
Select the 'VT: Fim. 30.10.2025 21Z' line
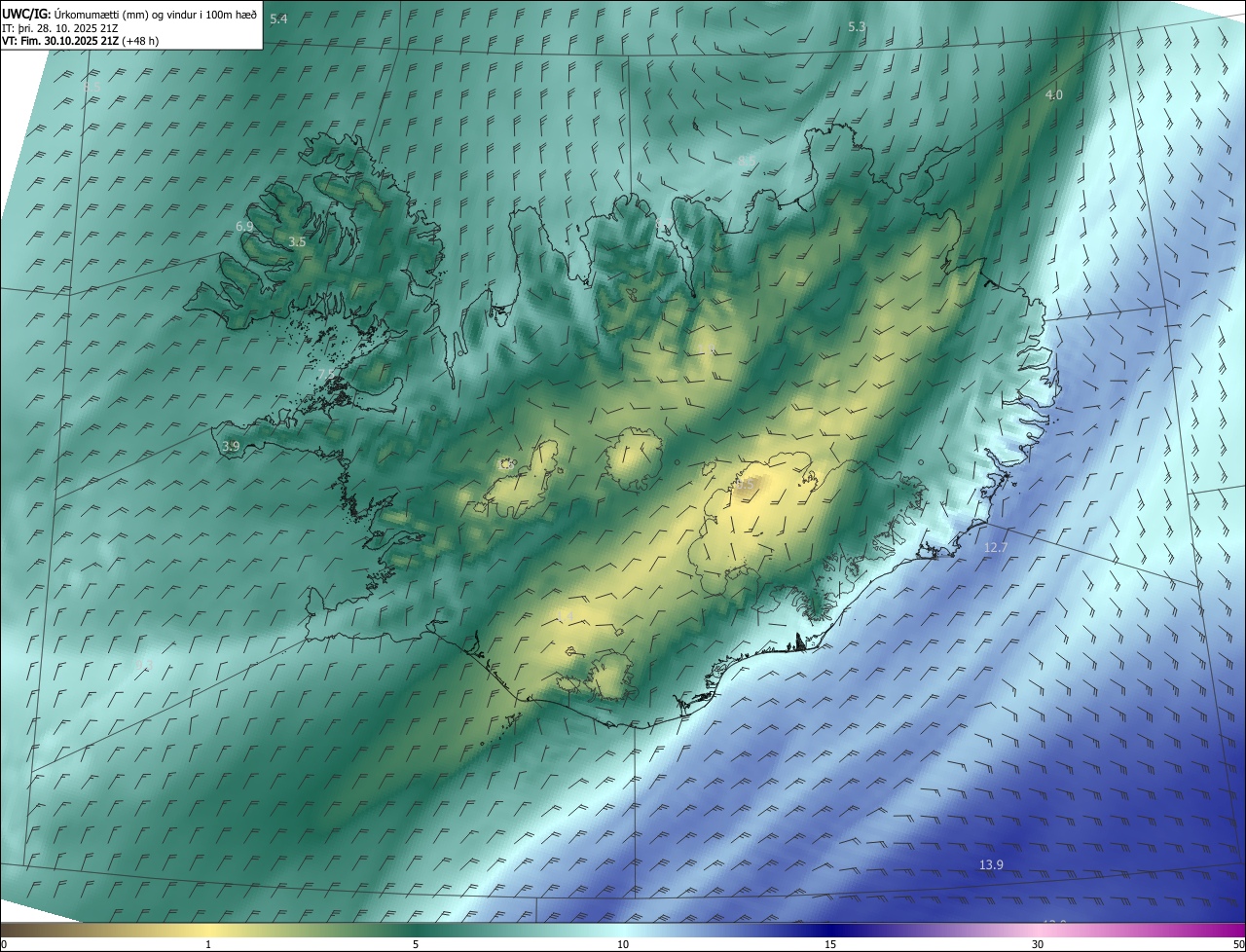(60, 42)
